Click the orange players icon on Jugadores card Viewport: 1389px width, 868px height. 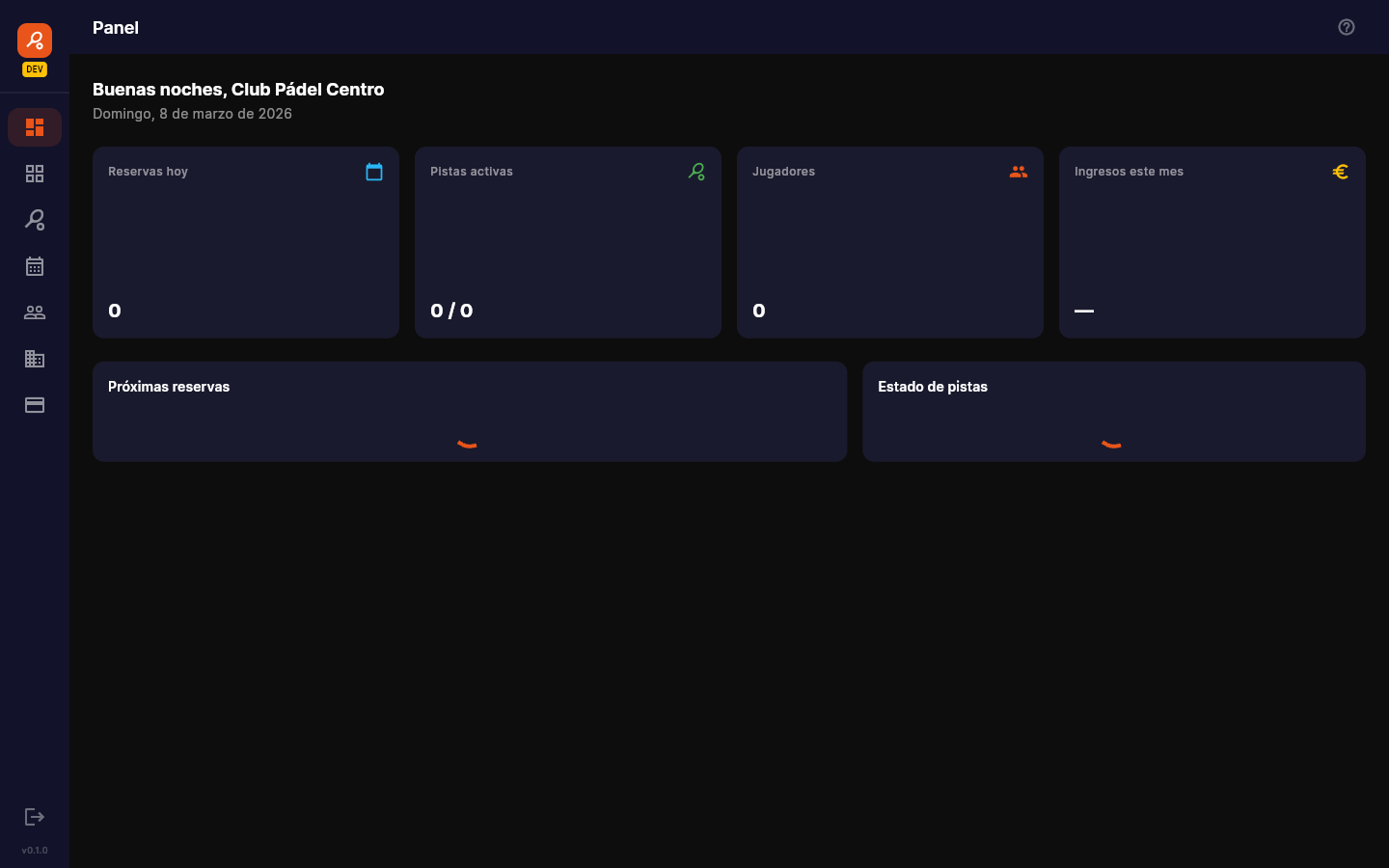click(1020, 172)
